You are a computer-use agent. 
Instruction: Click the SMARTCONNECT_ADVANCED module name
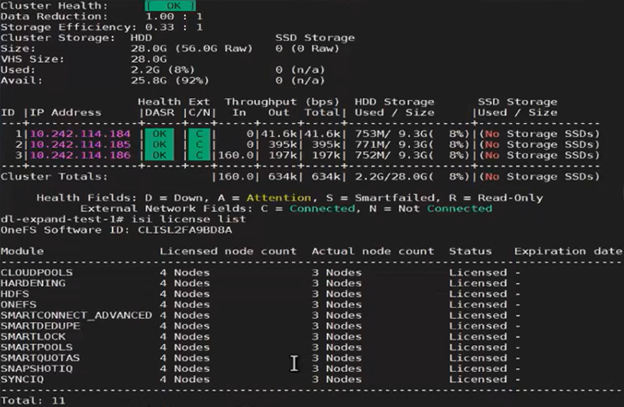(x=76, y=315)
